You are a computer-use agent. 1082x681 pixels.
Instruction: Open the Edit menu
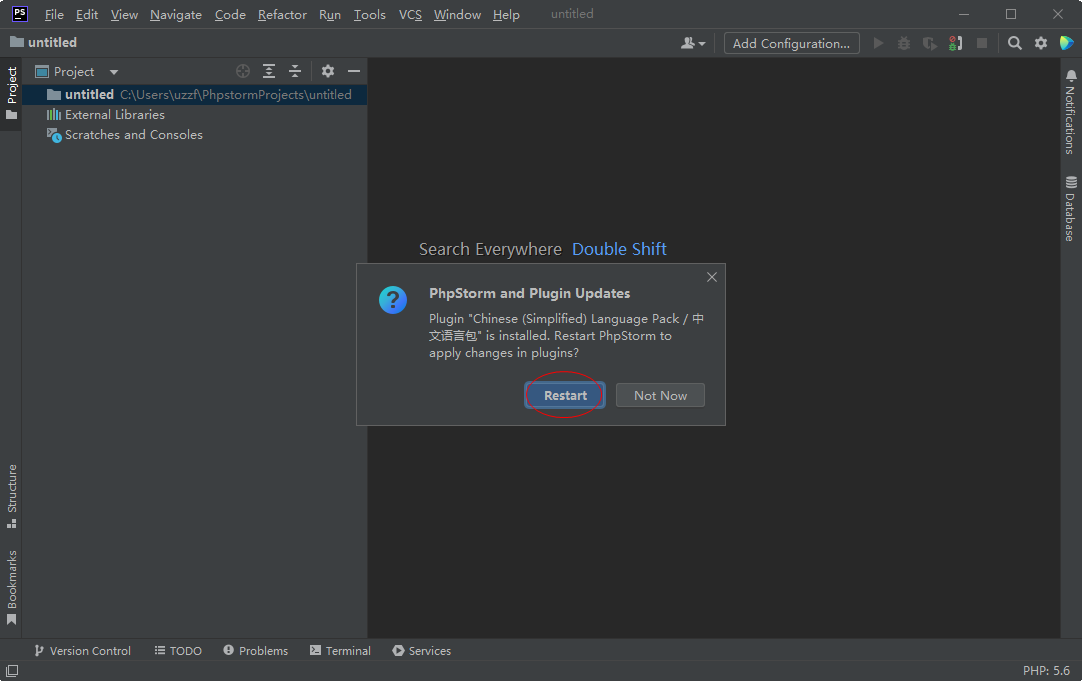[x=87, y=14]
